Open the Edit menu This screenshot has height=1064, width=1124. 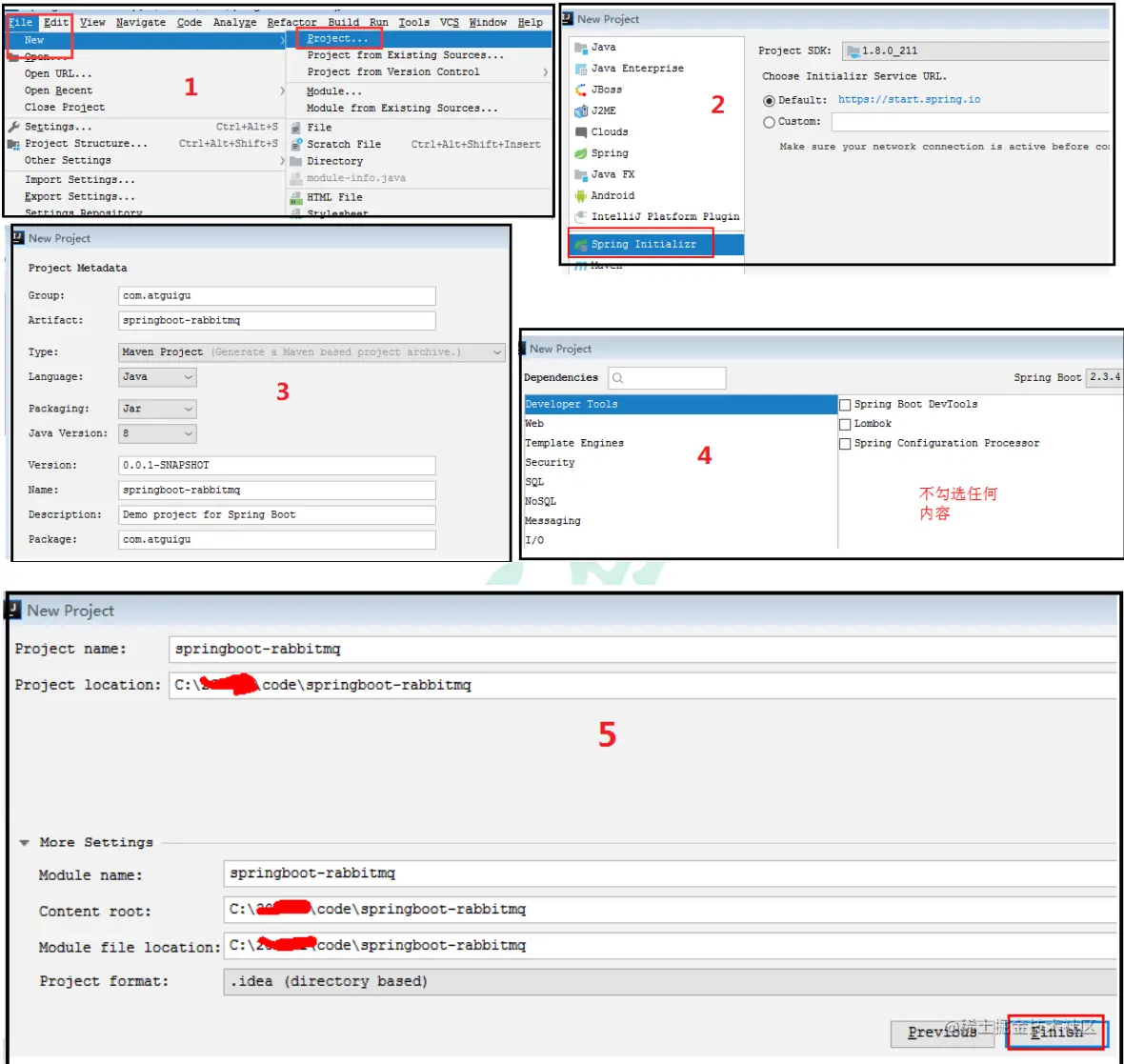[56, 22]
